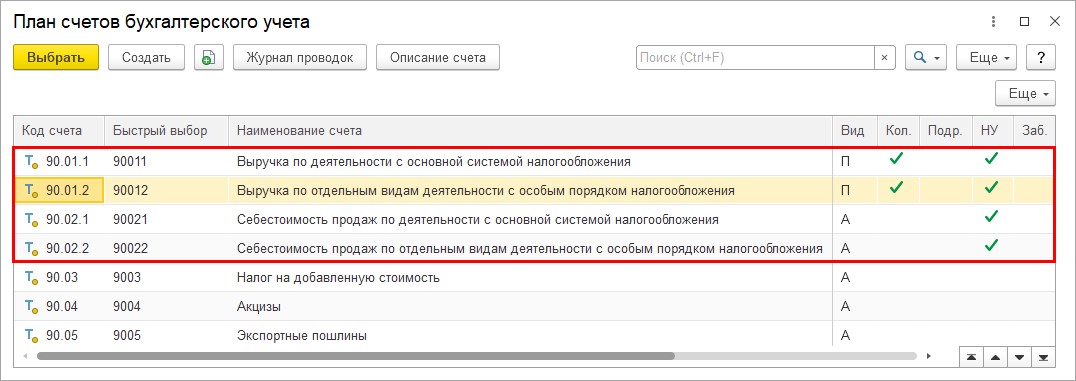Click account icon for row 90.02.2
This screenshot has width=1076, height=381.
point(32,249)
